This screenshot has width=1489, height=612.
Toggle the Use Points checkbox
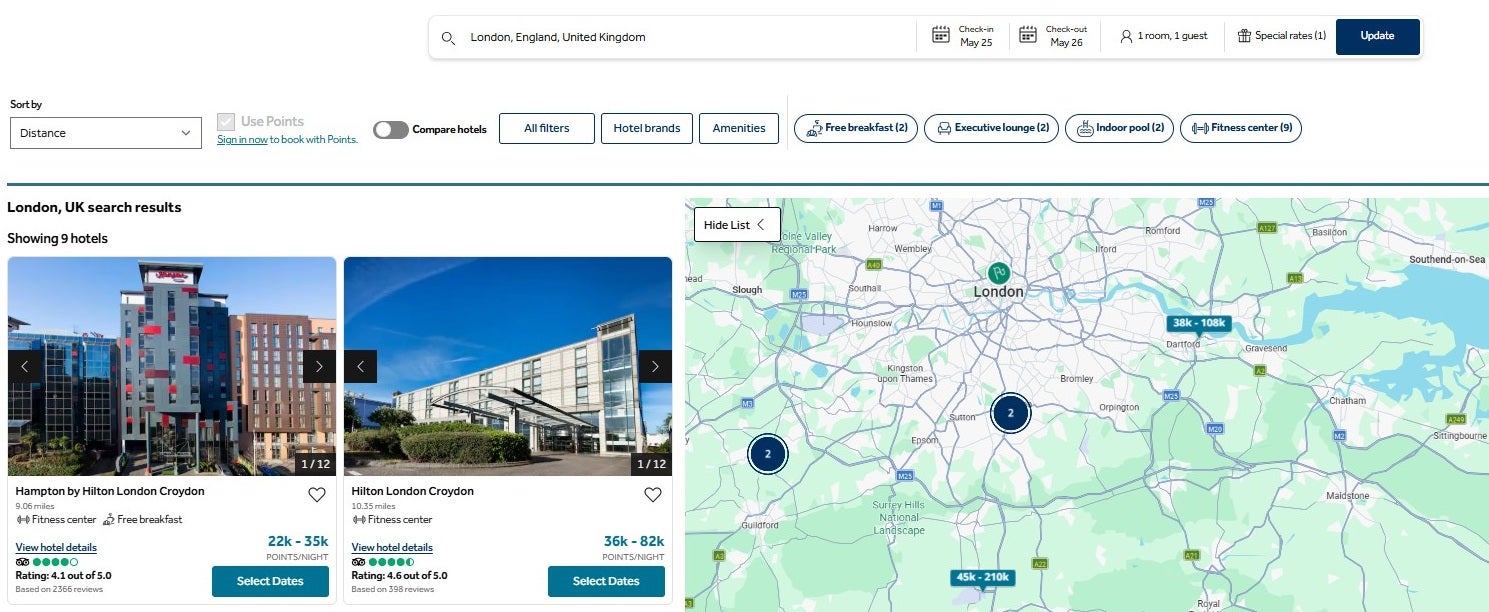coord(225,122)
